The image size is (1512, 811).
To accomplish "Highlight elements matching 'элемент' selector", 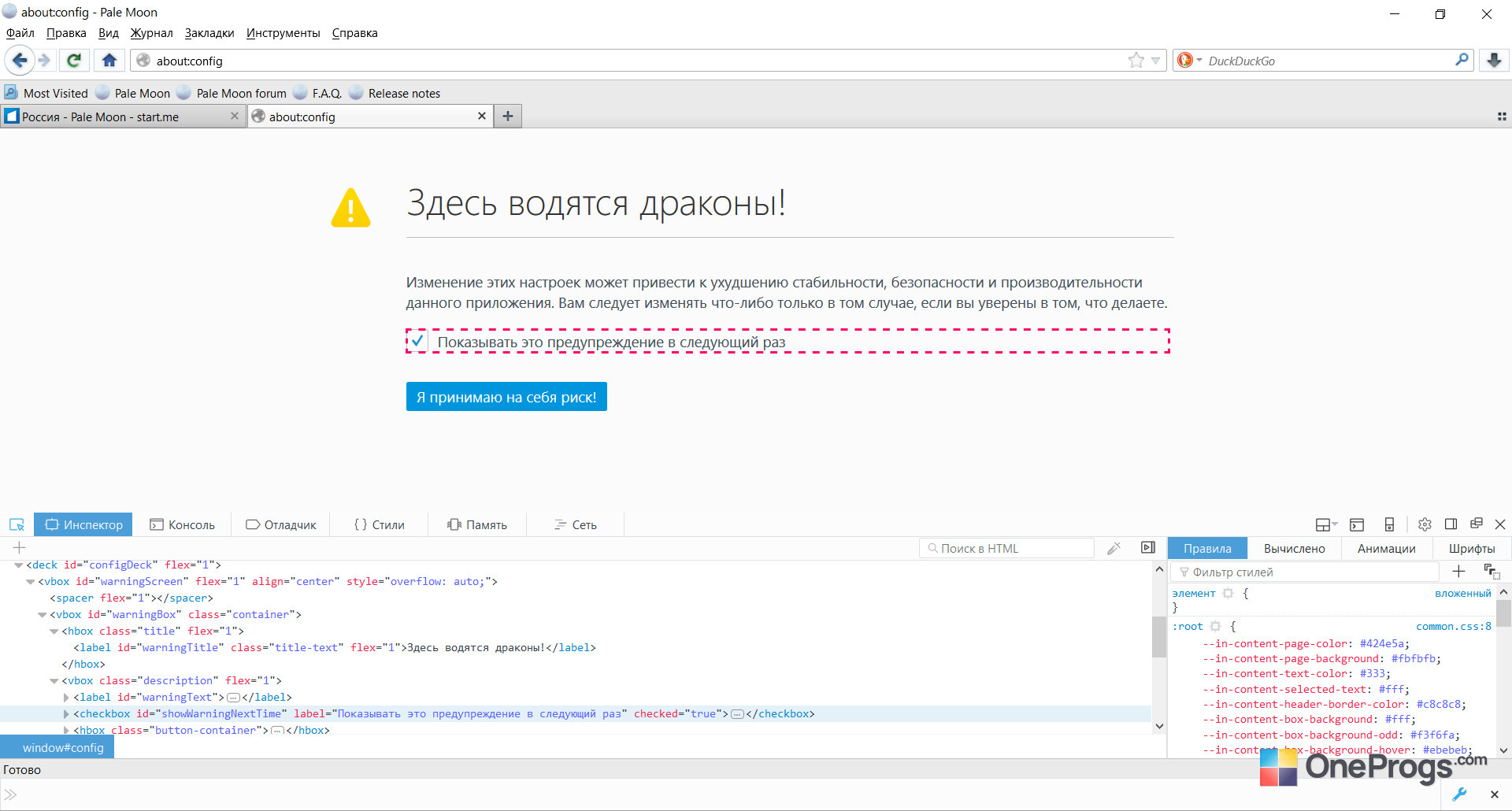I will pyautogui.click(x=1228, y=594).
